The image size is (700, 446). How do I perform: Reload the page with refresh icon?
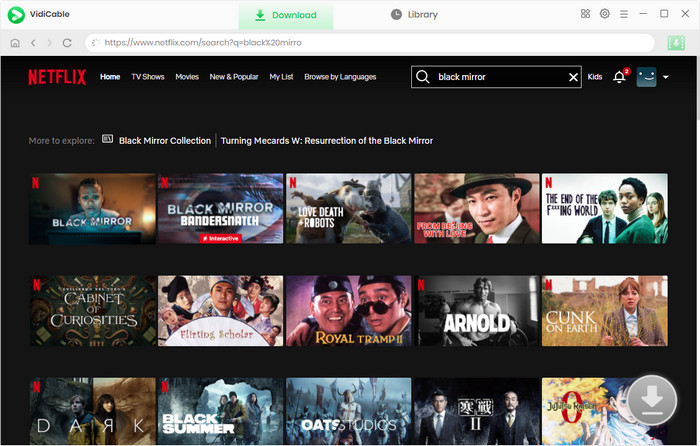coord(67,43)
